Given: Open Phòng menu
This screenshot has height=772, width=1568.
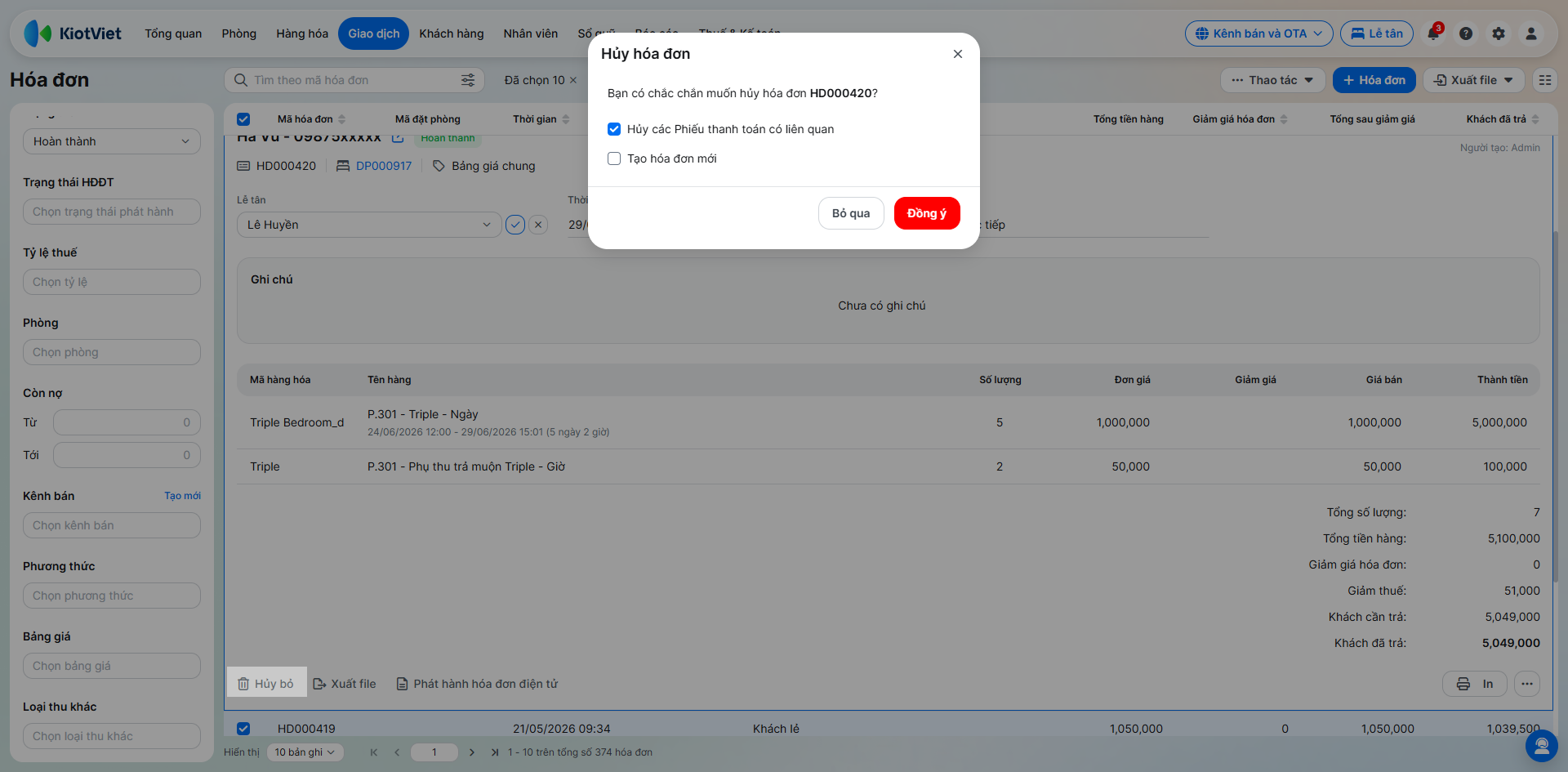Looking at the screenshot, I should pyautogui.click(x=239, y=33).
